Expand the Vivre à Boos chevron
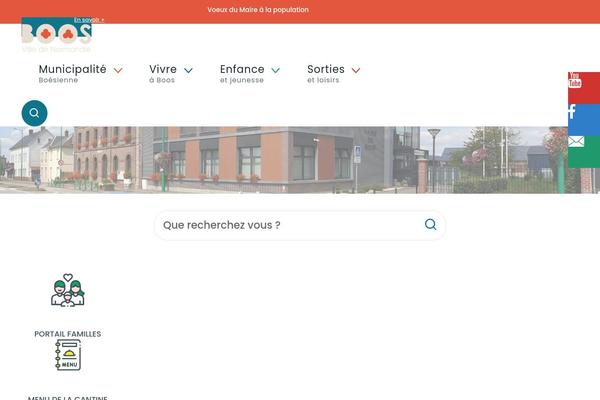 pyautogui.click(x=189, y=70)
